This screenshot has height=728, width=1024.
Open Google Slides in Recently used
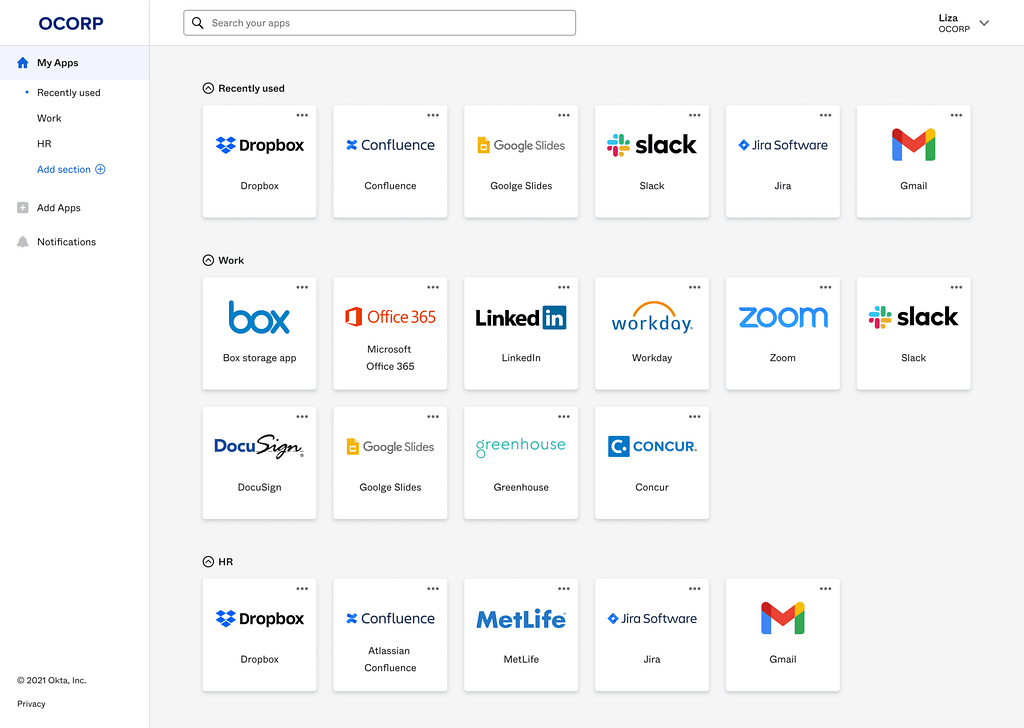520,161
